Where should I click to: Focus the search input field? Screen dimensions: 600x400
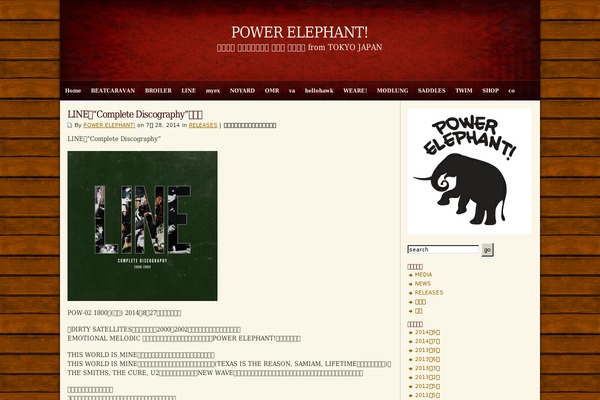443,250
